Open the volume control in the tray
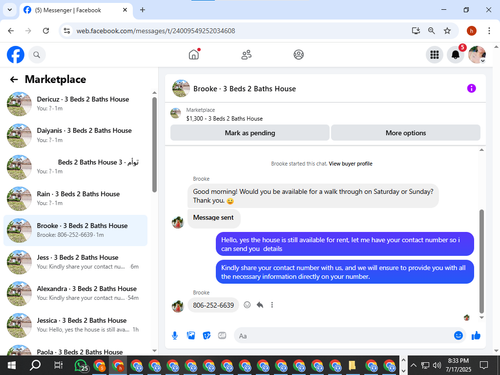This screenshot has width=500, height=375. [437, 365]
